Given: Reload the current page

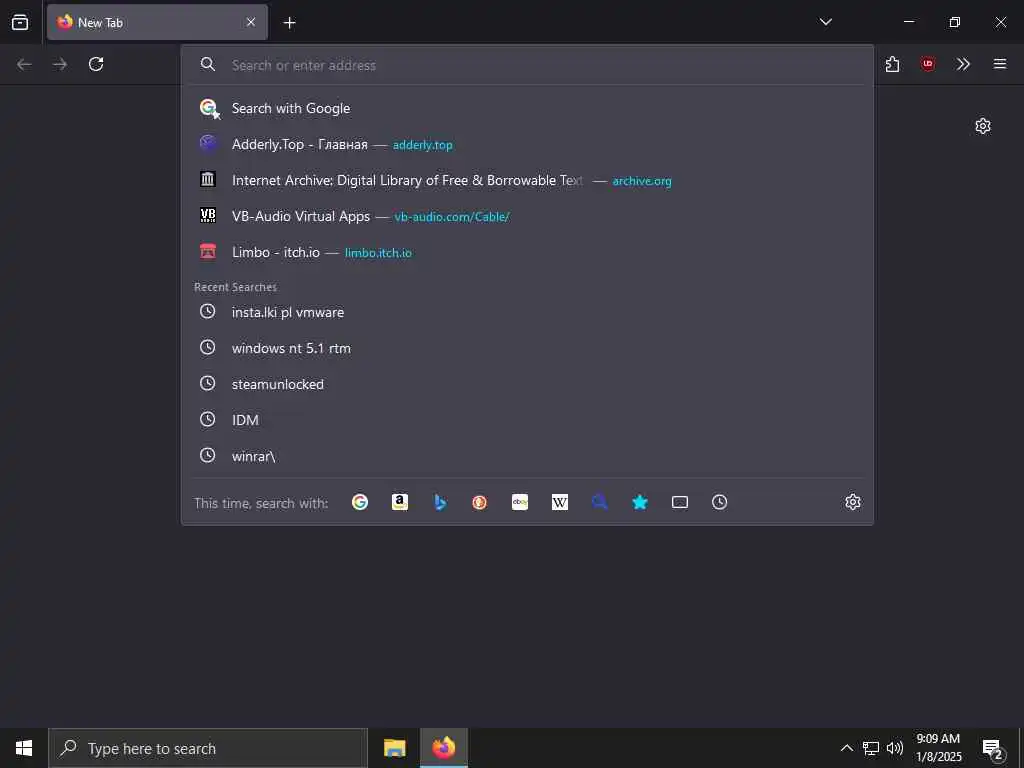Looking at the screenshot, I should tap(96, 64).
